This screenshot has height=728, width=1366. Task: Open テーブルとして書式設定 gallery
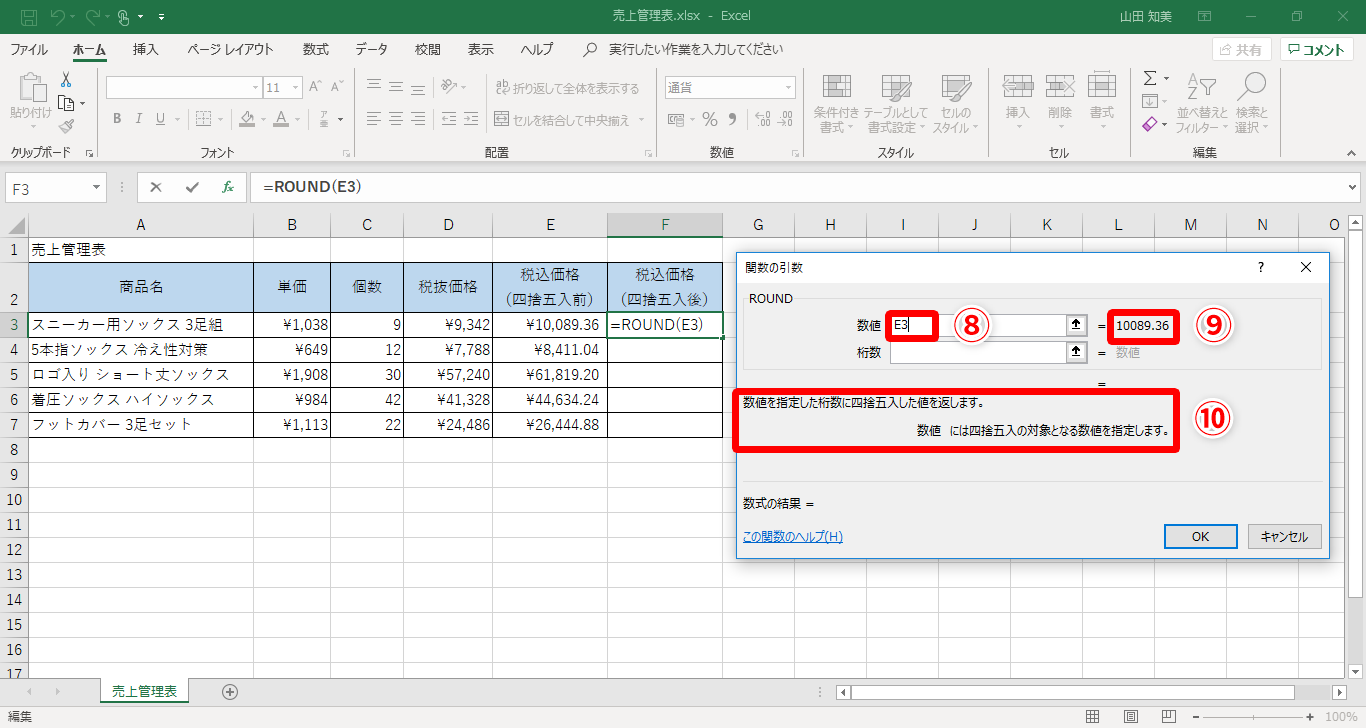(x=896, y=103)
